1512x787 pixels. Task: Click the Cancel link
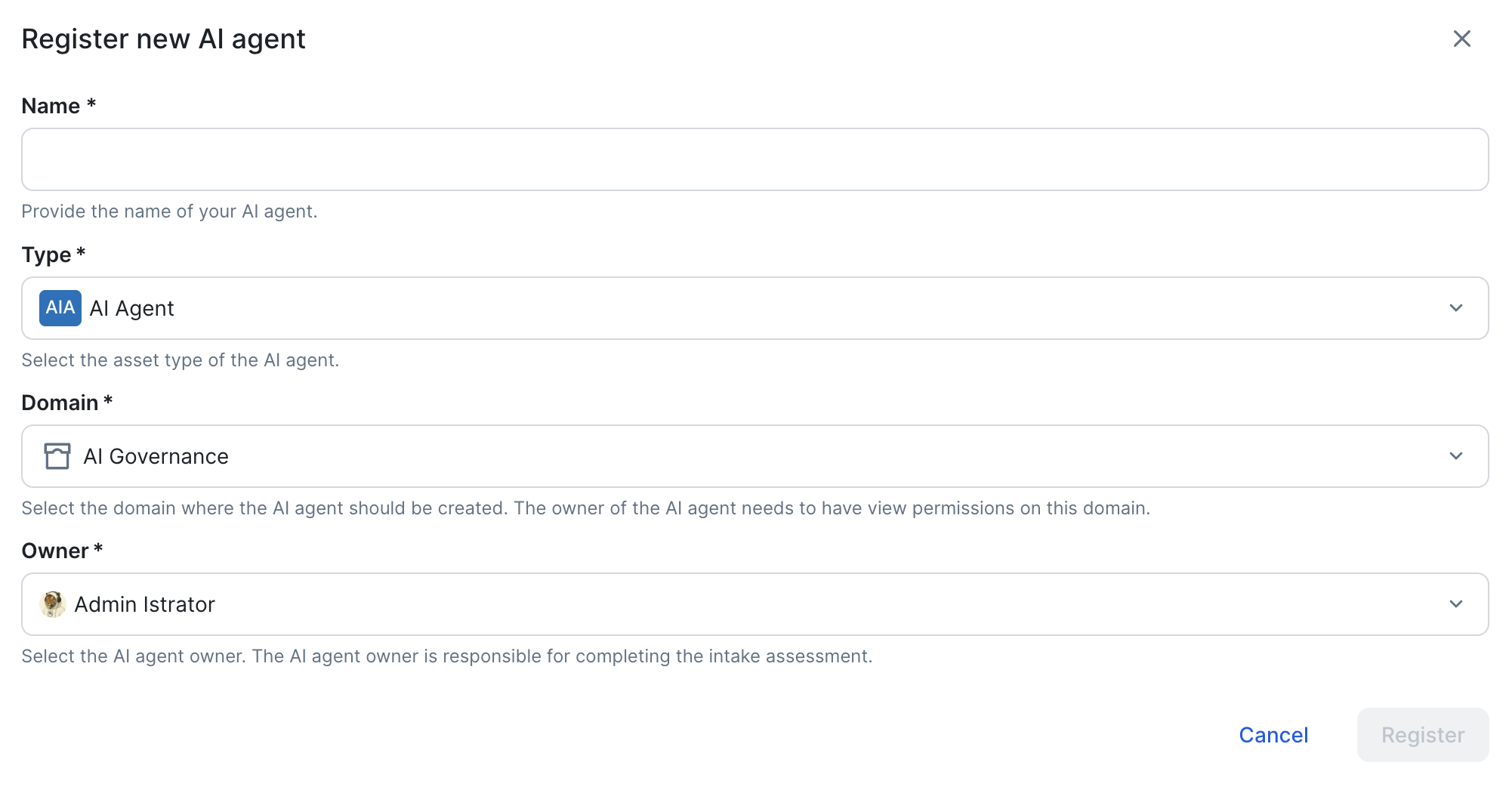pyautogui.click(x=1273, y=735)
